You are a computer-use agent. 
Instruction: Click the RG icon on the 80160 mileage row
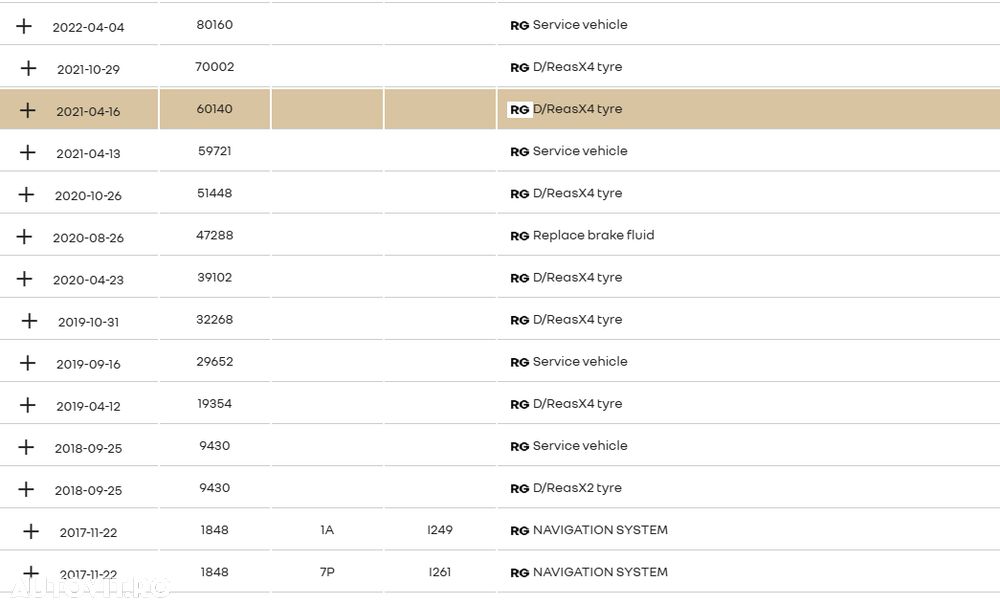pos(519,26)
